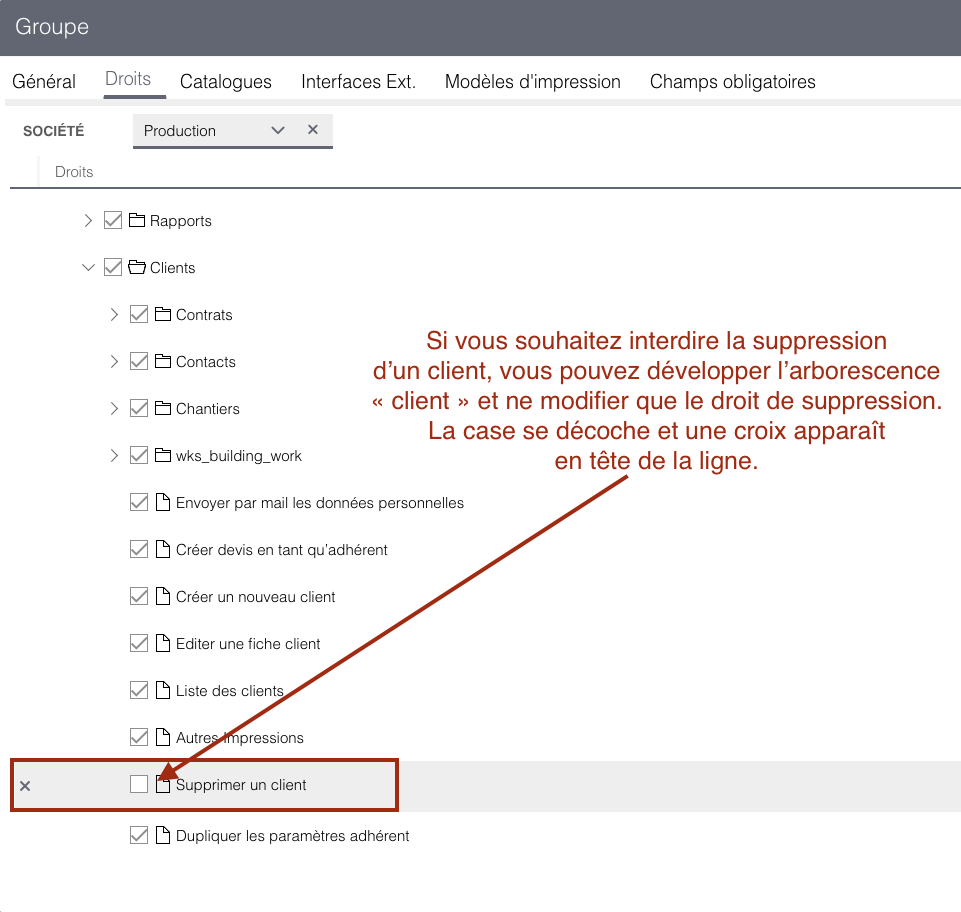961x912 pixels.
Task: Collapse the Clients tree node
Action: (88, 267)
